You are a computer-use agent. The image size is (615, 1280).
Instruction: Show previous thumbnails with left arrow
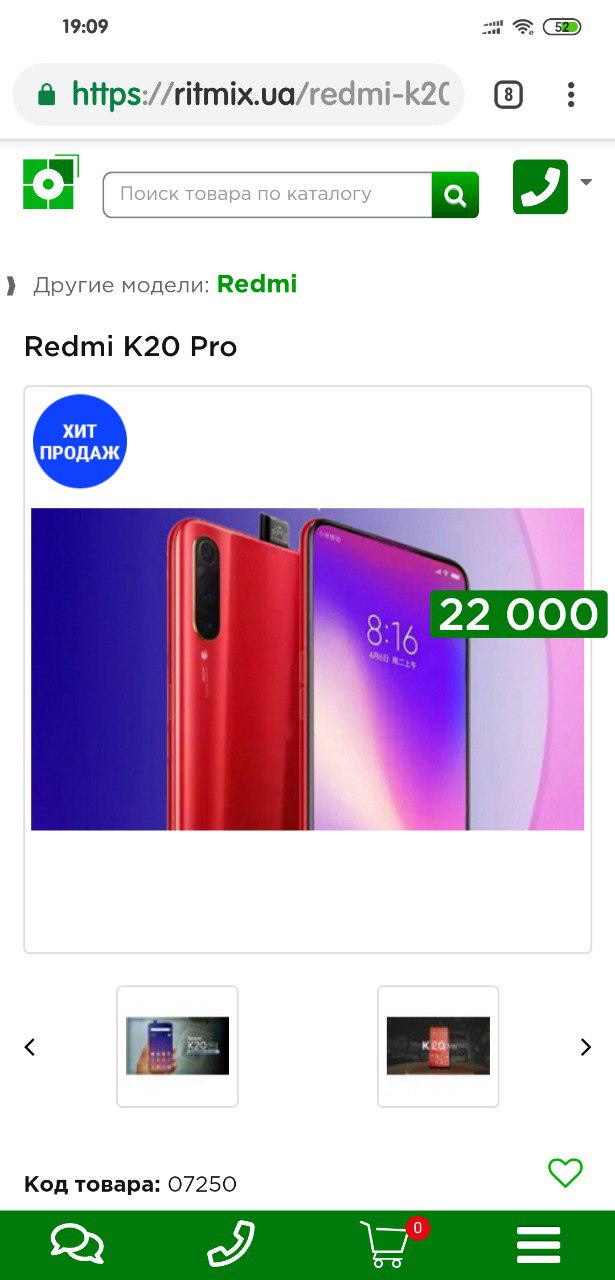point(30,1047)
